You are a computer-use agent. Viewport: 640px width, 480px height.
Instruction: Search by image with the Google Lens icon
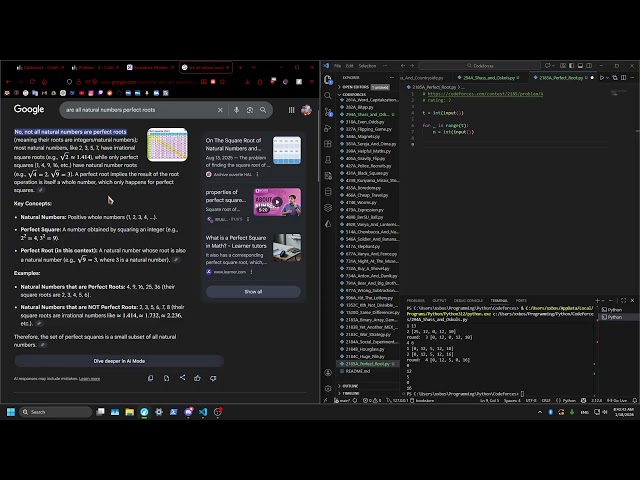click(250, 110)
